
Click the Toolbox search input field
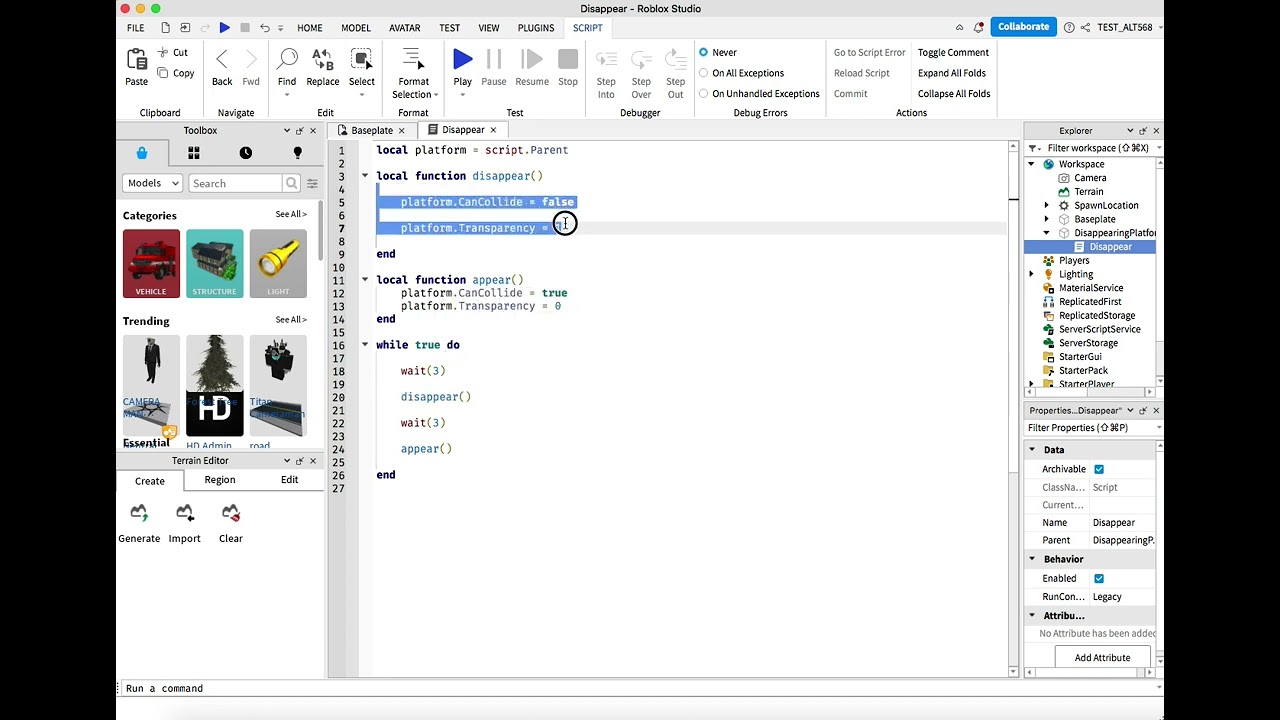(235, 183)
